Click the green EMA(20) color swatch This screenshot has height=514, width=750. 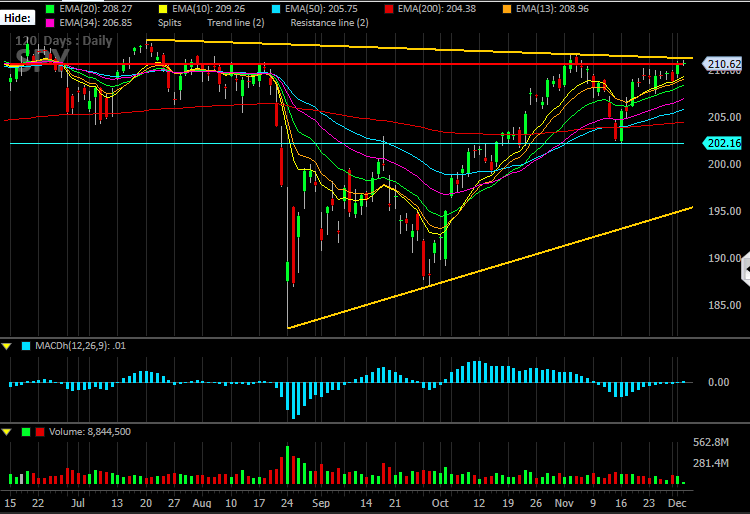pyautogui.click(x=50, y=9)
